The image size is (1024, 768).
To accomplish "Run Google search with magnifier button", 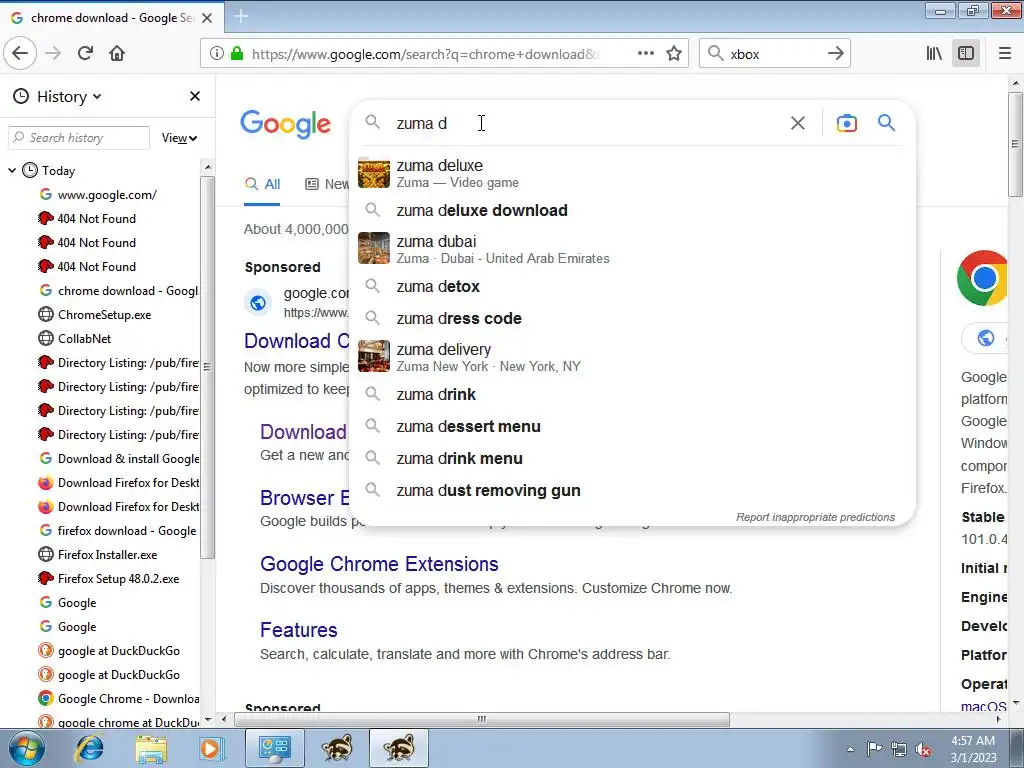I will point(886,123).
